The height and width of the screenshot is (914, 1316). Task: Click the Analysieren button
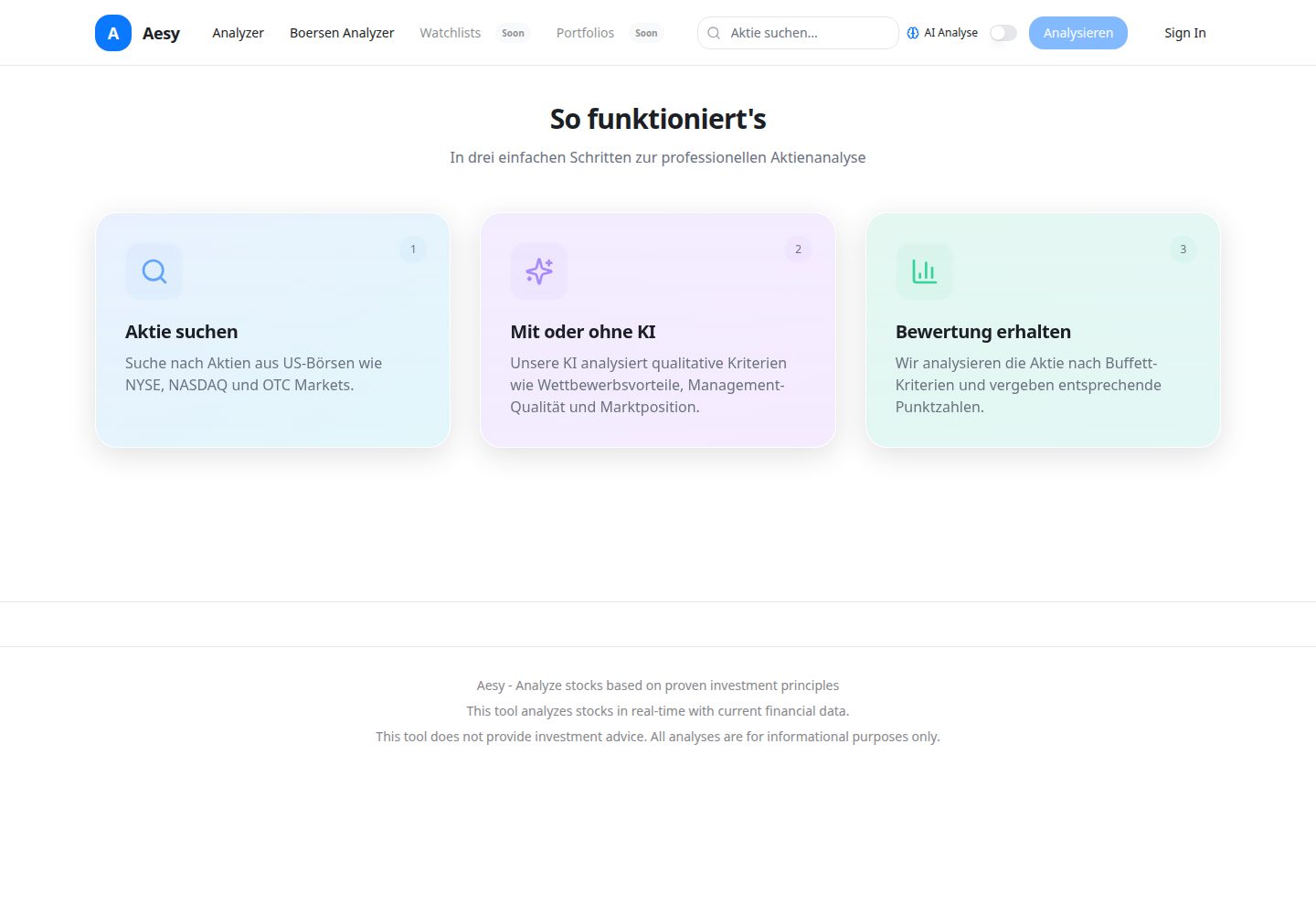1078,33
